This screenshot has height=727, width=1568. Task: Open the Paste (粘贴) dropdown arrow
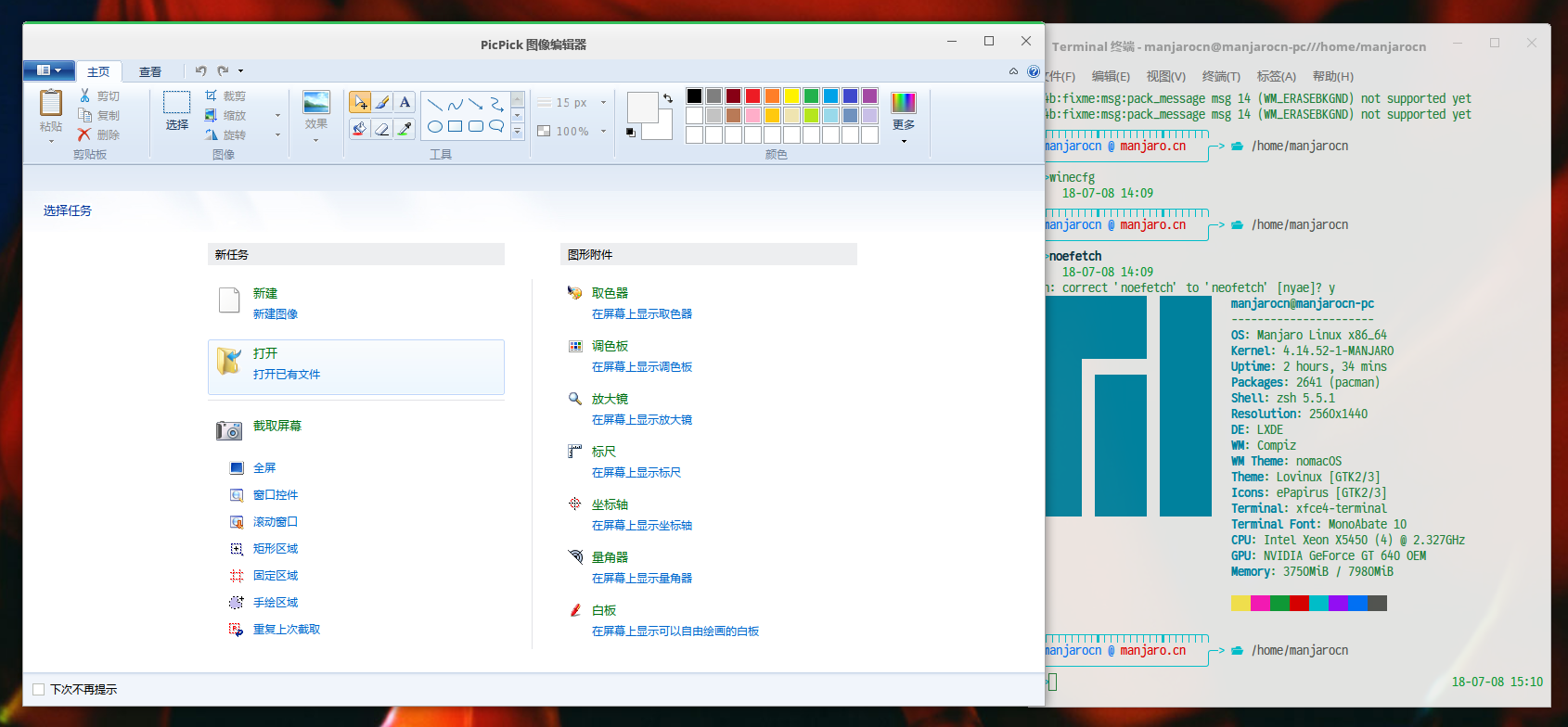(51, 142)
